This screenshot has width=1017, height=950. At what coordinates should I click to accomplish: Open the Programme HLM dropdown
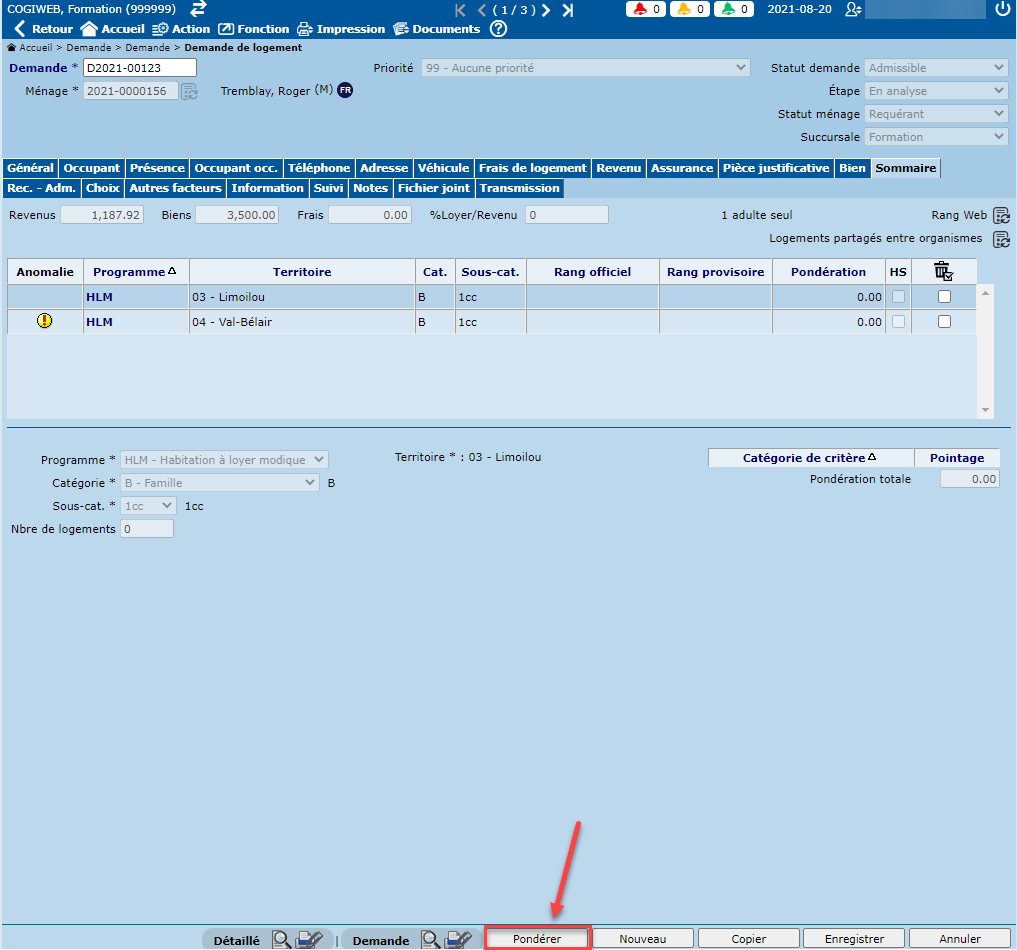(224, 460)
